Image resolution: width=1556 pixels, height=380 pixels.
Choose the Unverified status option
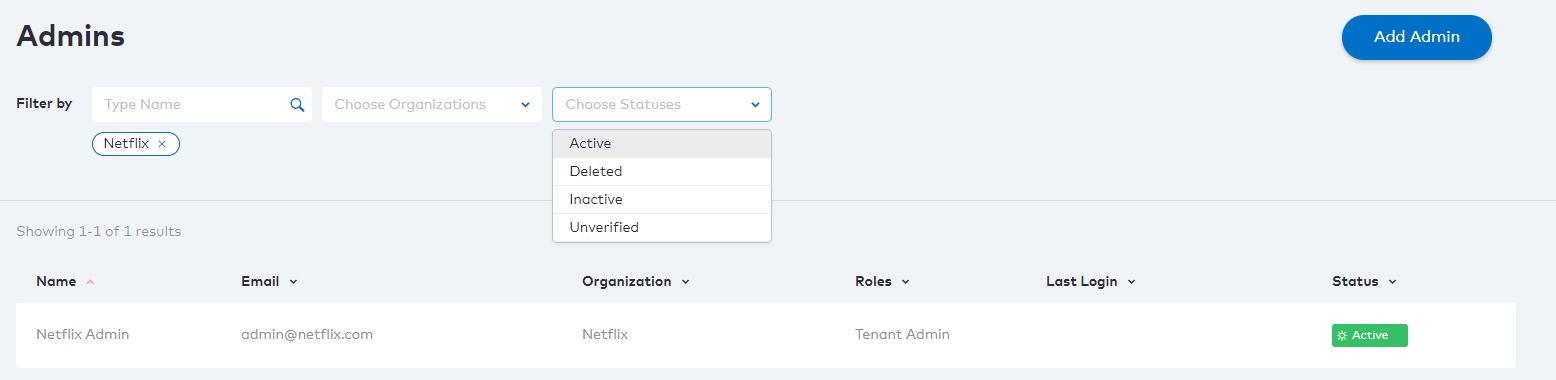pos(662,228)
